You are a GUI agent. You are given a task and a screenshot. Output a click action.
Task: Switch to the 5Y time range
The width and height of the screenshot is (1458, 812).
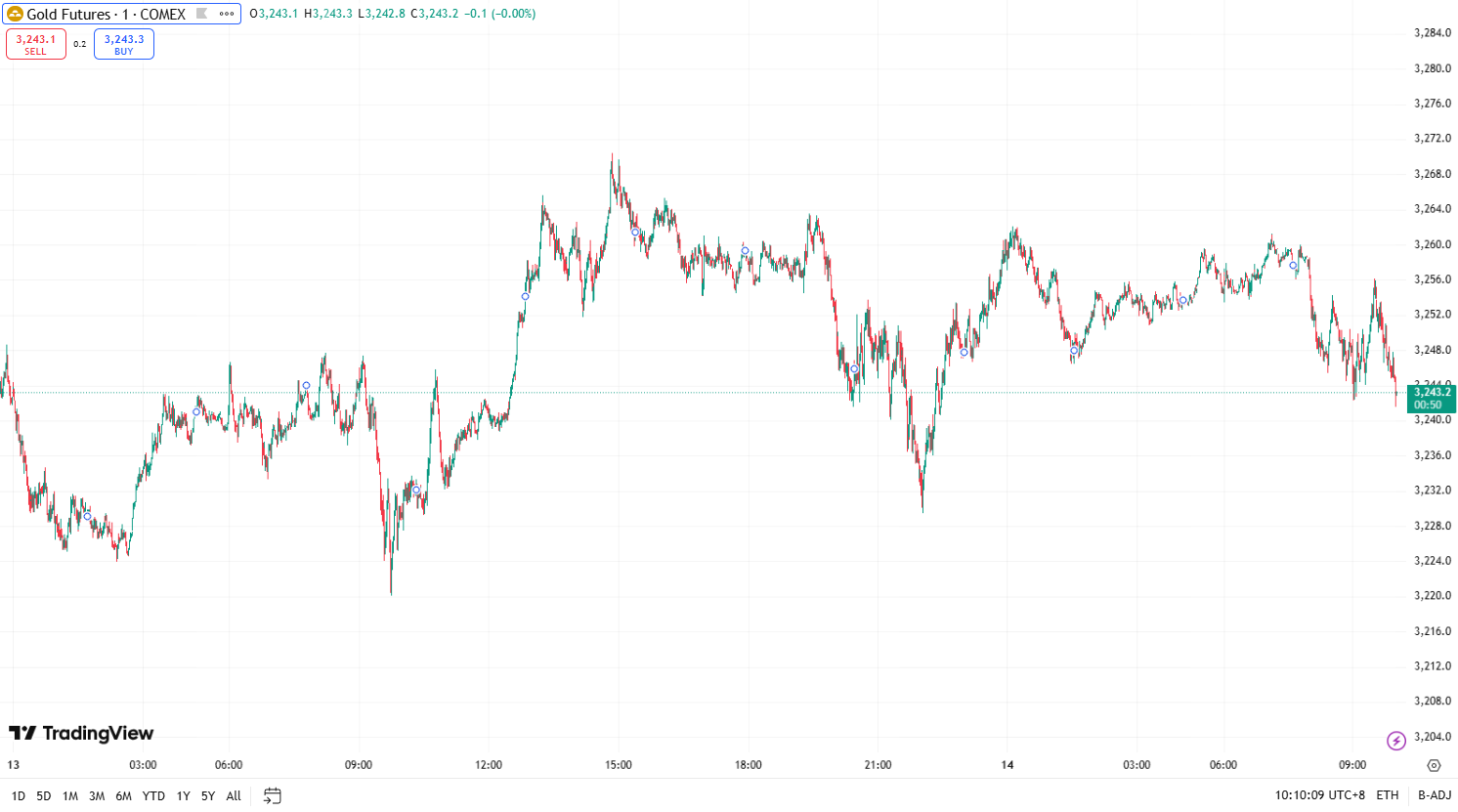pos(208,795)
